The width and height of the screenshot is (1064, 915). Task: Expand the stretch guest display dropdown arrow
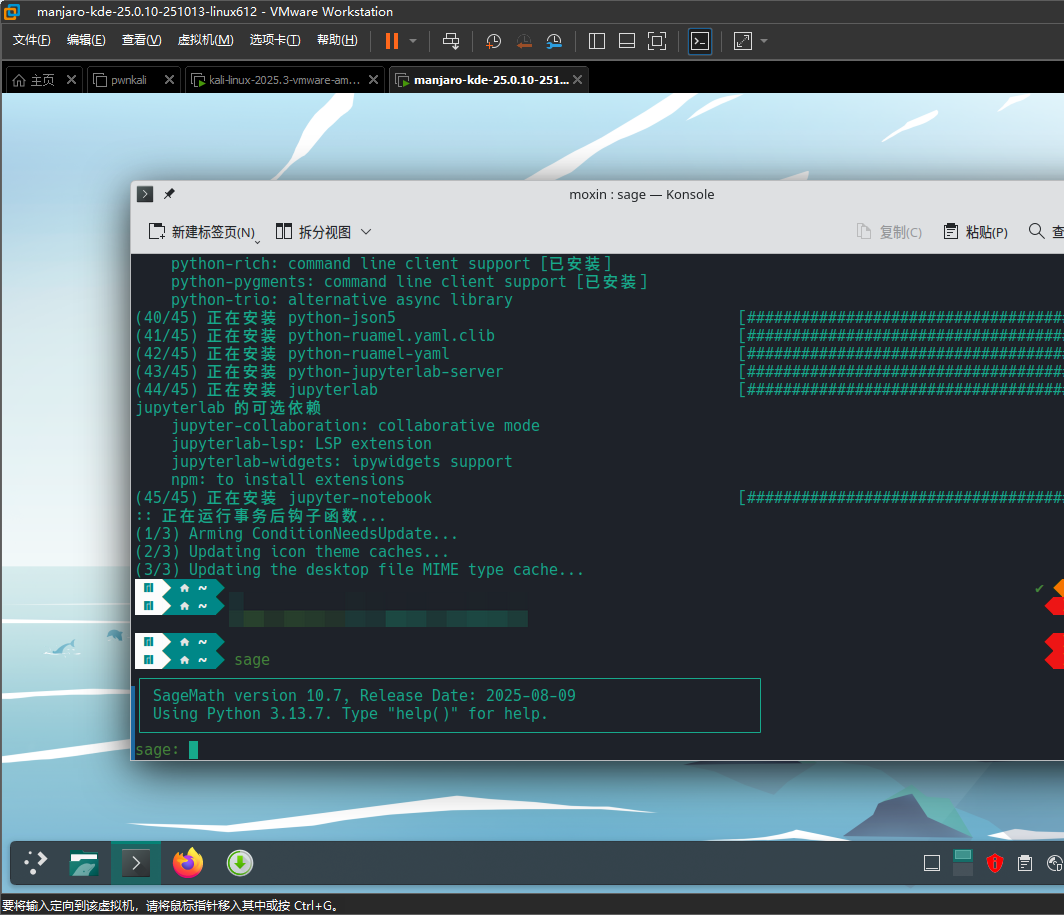(764, 41)
